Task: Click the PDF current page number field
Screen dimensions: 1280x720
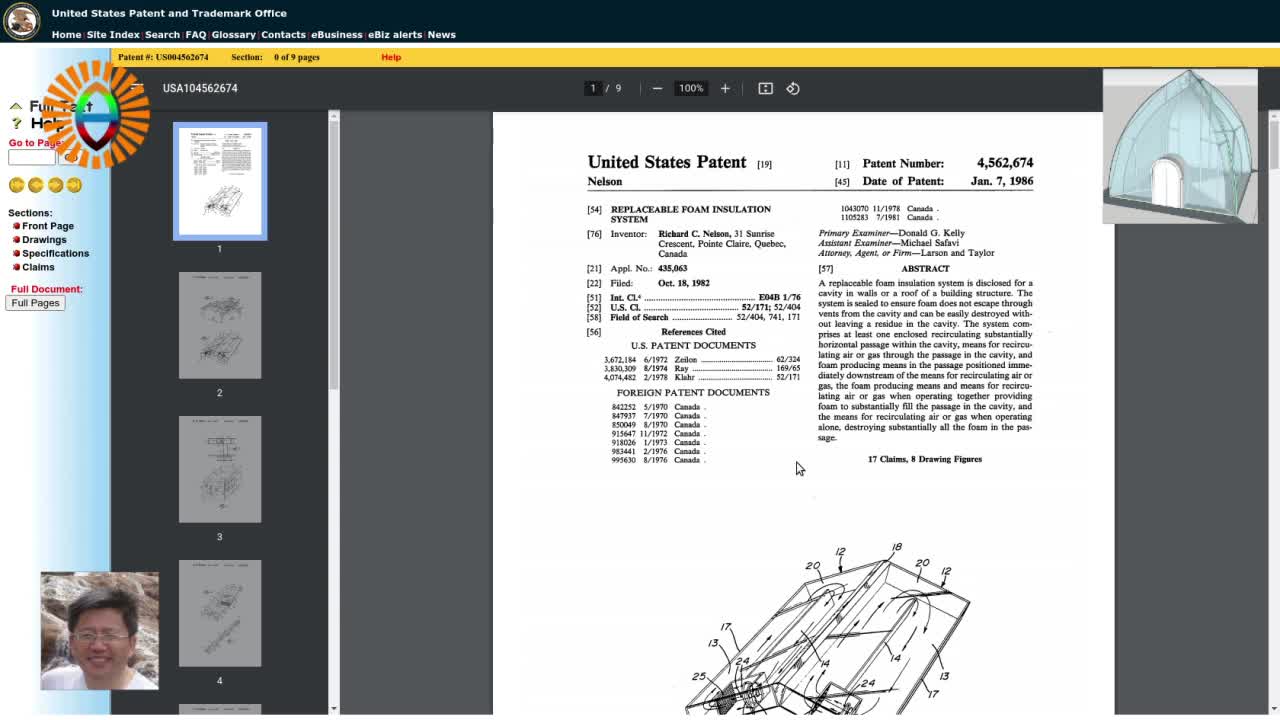Action: [x=593, y=88]
